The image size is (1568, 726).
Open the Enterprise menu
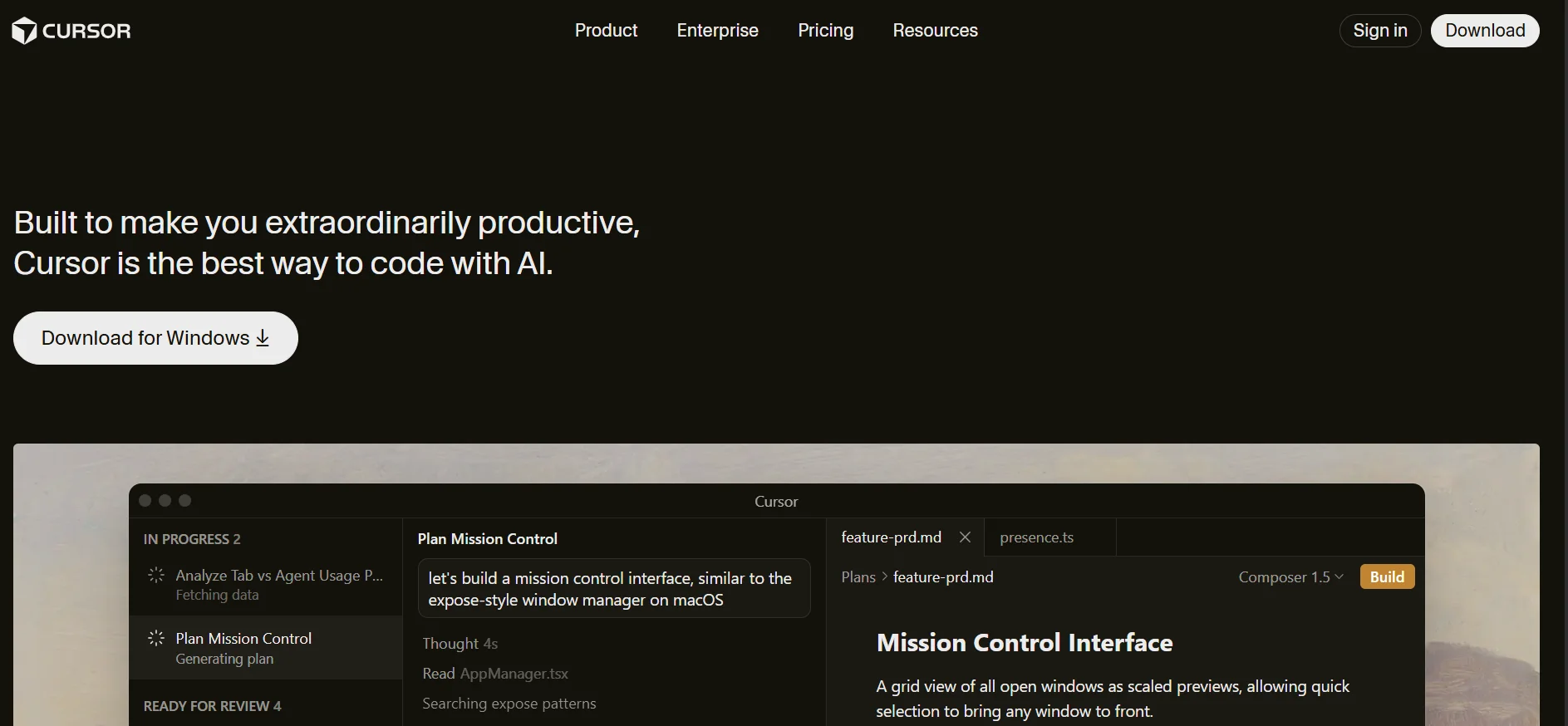pyautogui.click(x=717, y=31)
